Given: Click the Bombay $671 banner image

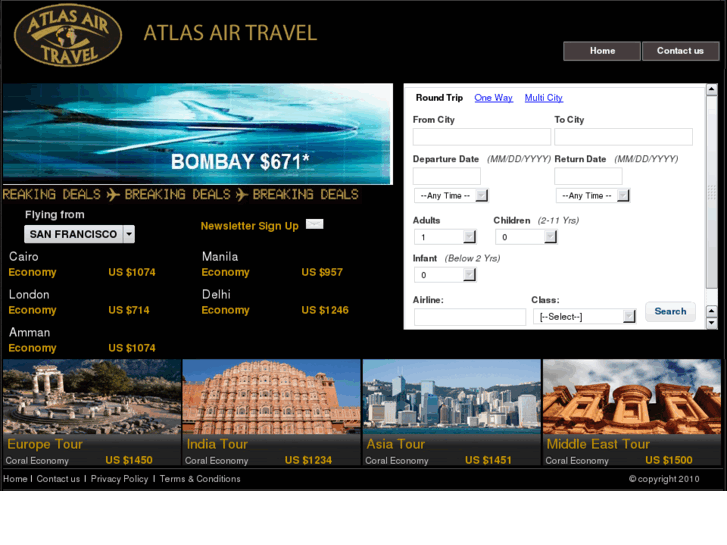Looking at the screenshot, I should pyautogui.click(x=198, y=134).
